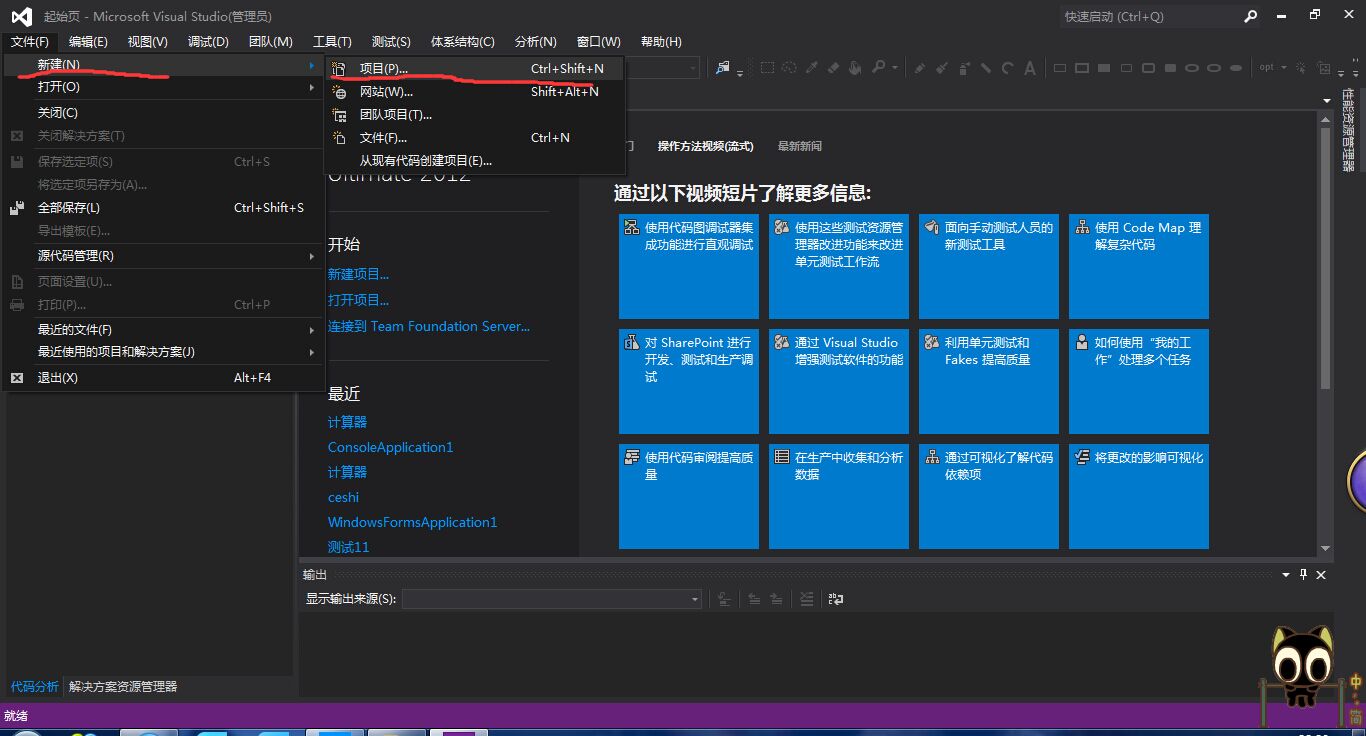Open 面向手动测试人员的新测试工具 video tile
Image resolution: width=1366 pixels, height=736 pixels.
pyautogui.click(x=989, y=266)
